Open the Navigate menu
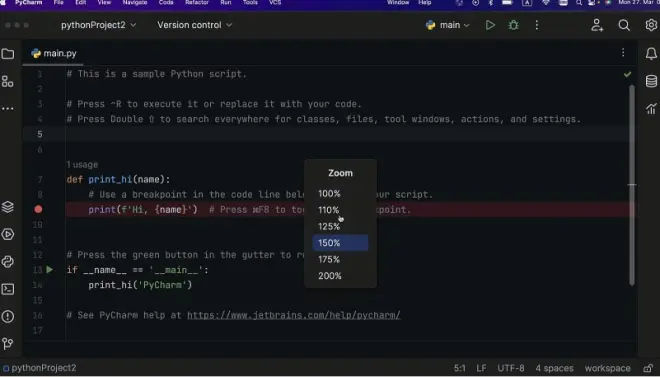Screen dimensions: 660x377 pos(135,3)
